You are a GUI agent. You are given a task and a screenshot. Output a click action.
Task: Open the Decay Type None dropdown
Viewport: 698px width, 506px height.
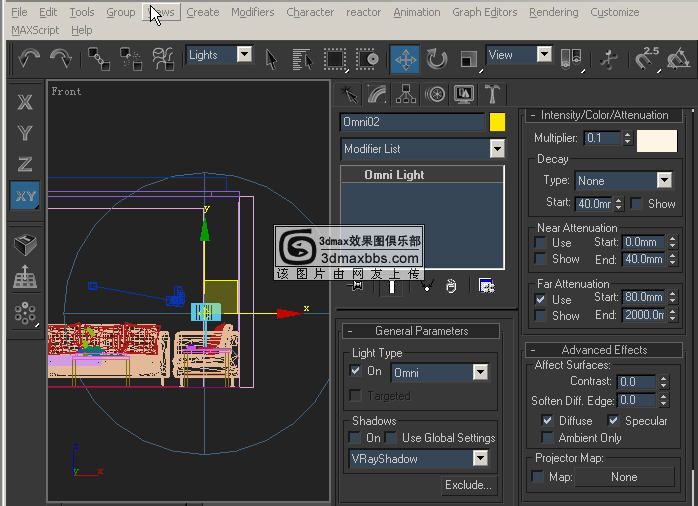click(x=665, y=180)
